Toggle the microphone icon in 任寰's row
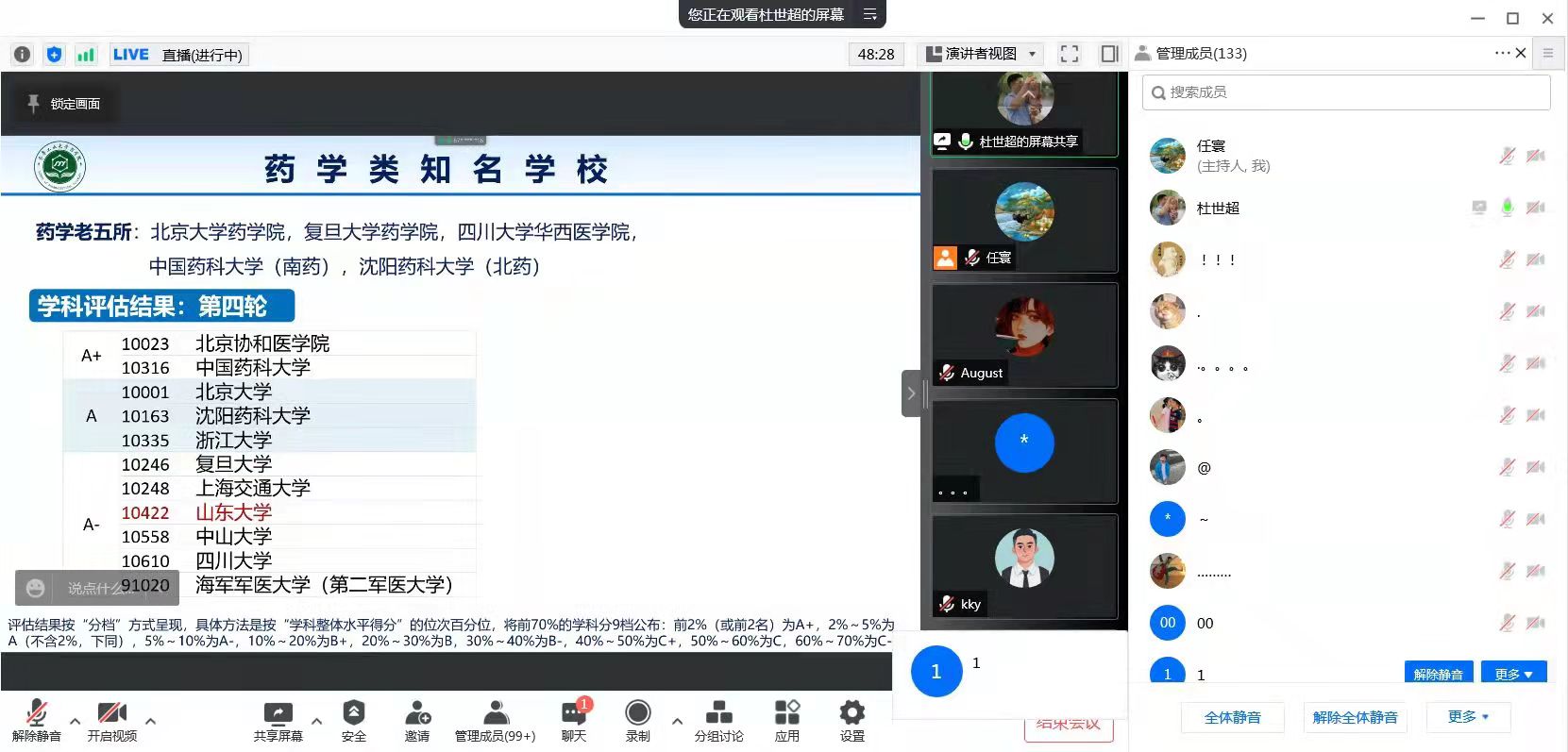 pos(1508,156)
